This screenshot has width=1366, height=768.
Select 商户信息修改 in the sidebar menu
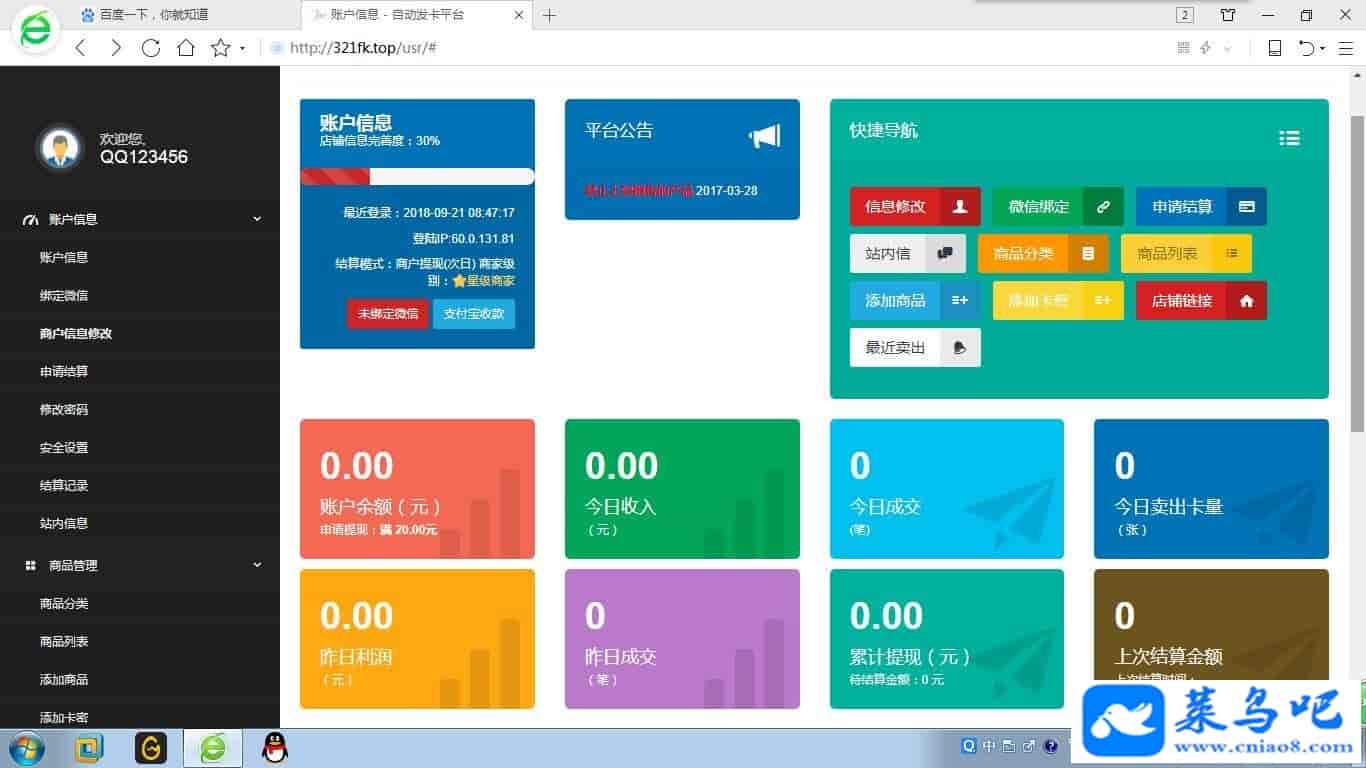76,333
